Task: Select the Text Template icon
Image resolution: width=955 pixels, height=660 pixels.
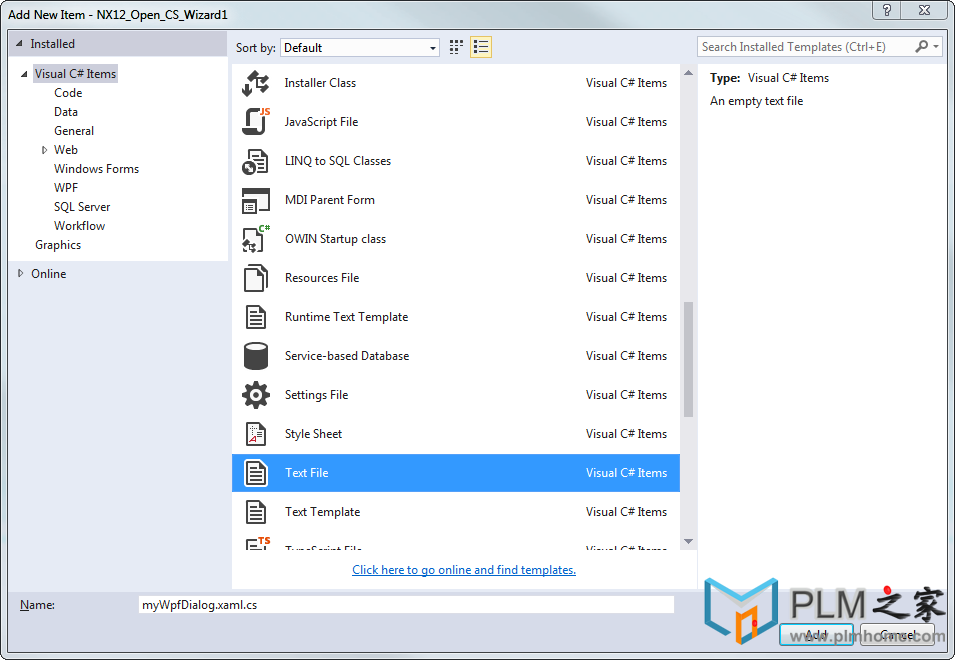Action: tap(256, 512)
